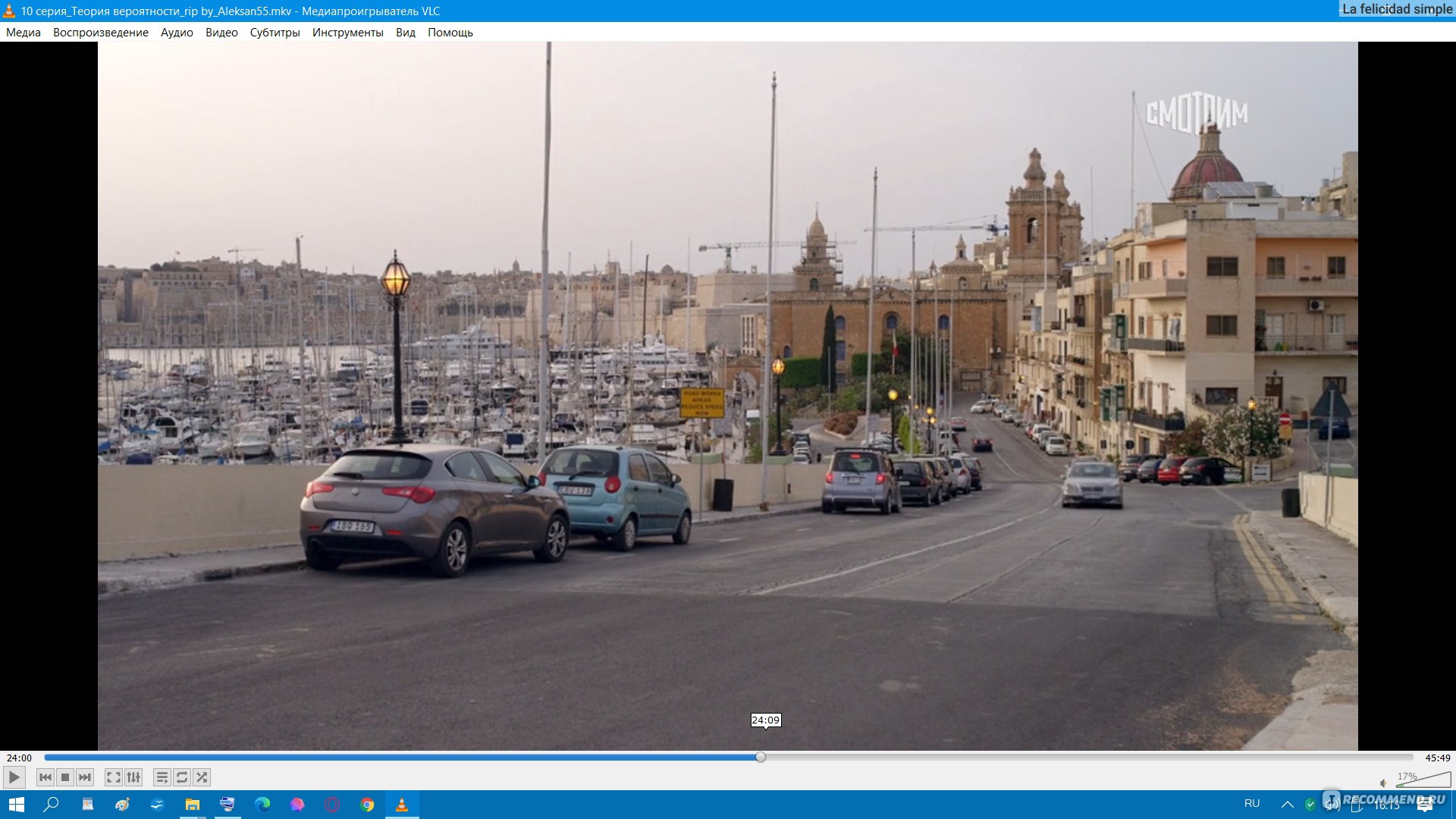1456x819 pixels.
Task: Open the blue bird taskbar app
Action: (157, 805)
